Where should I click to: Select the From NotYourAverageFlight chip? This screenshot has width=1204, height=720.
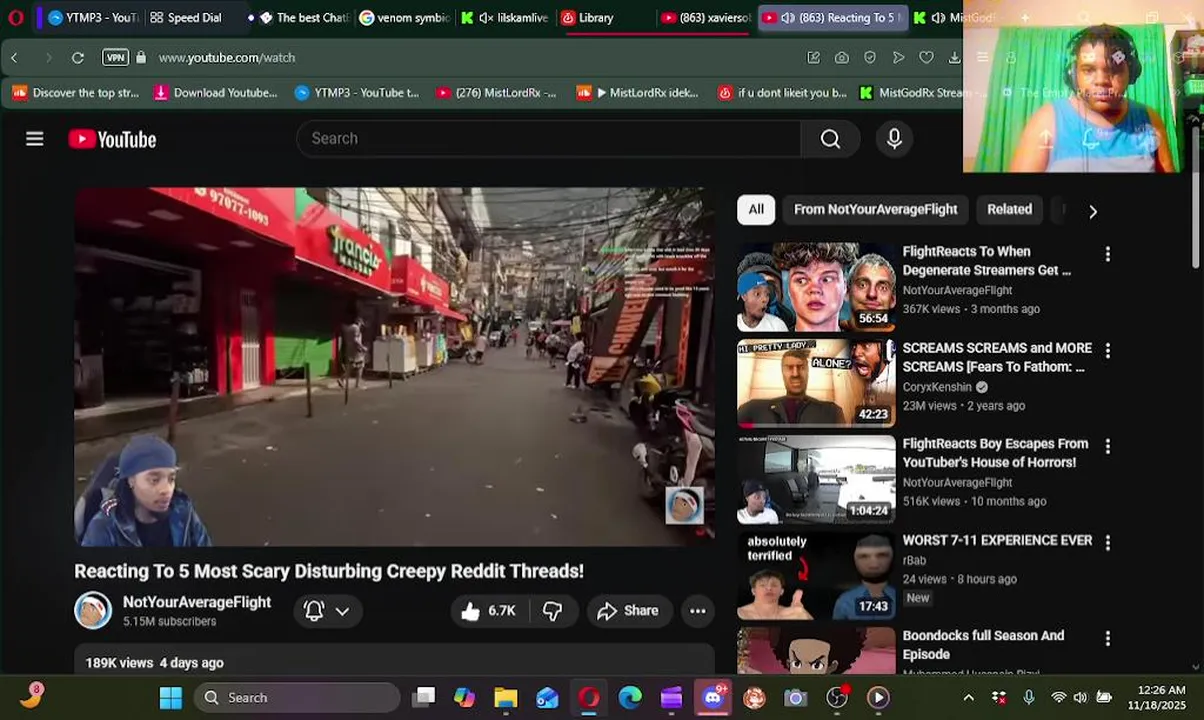tap(876, 209)
